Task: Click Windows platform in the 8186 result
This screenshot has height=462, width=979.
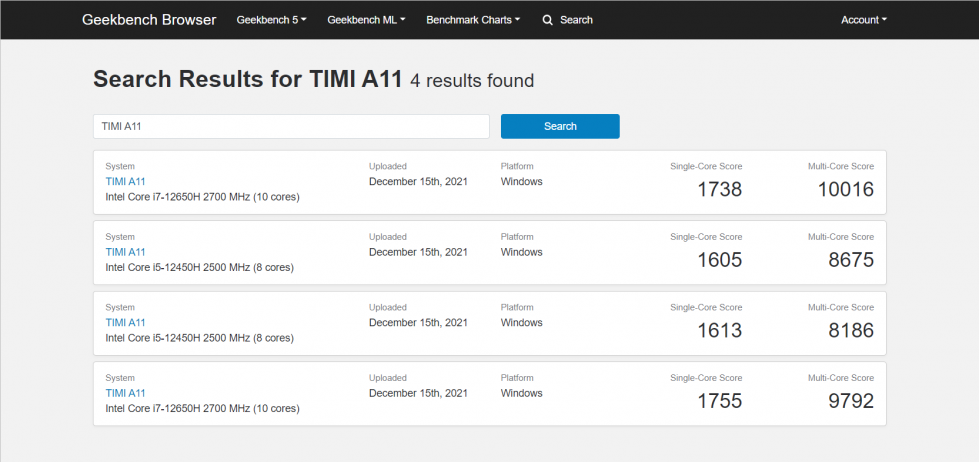Action: tap(521, 323)
